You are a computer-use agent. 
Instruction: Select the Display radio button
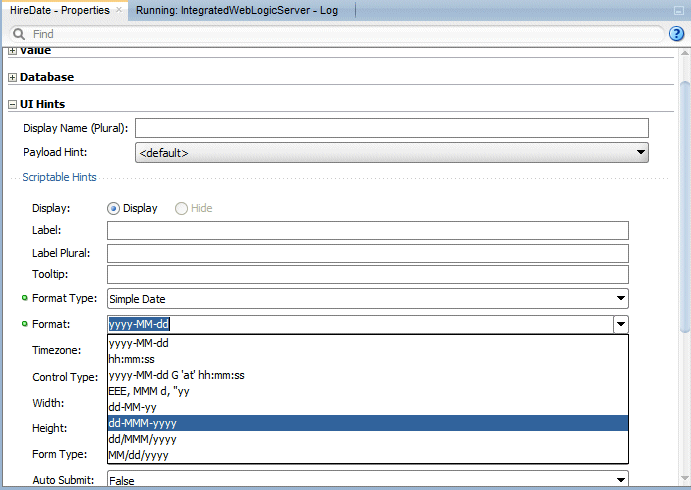point(113,208)
